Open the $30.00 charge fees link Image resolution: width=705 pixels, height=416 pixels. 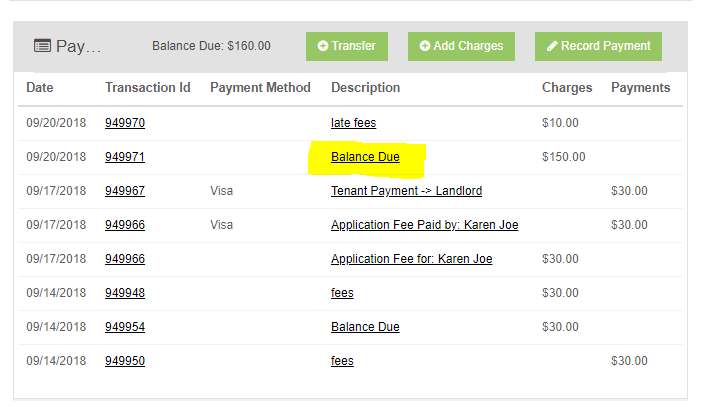[342, 293]
